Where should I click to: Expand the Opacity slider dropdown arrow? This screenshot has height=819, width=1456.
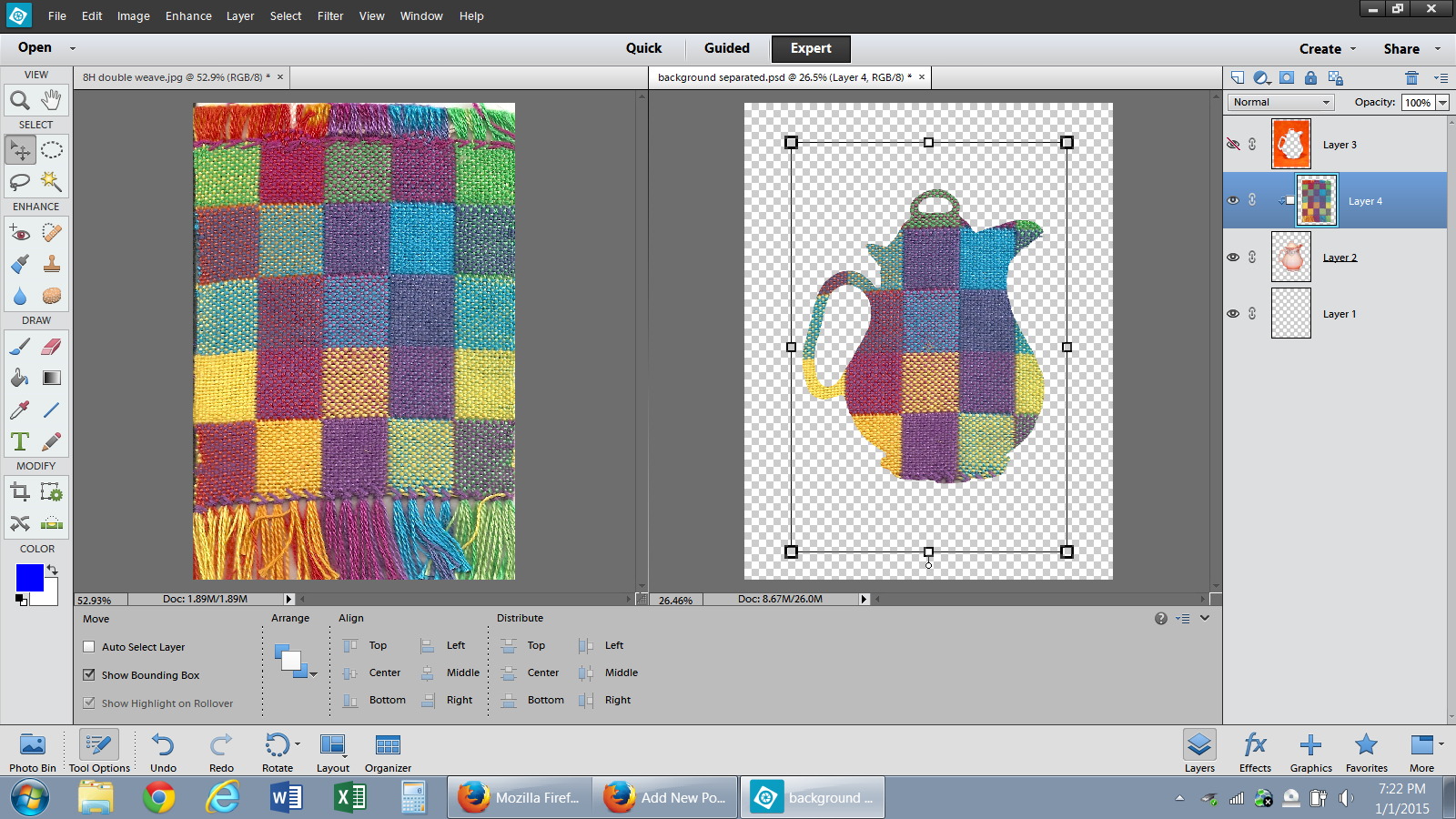click(x=1442, y=103)
